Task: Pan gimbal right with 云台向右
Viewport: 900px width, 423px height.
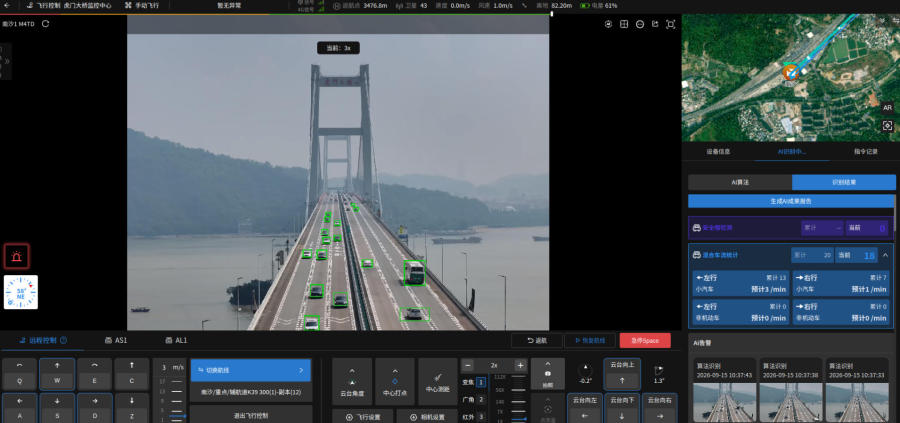Action: click(x=659, y=409)
